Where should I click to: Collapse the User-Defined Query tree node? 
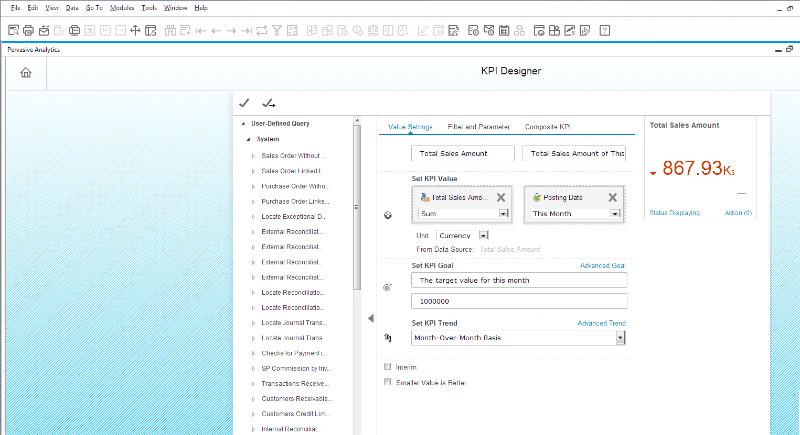(242, 124)
